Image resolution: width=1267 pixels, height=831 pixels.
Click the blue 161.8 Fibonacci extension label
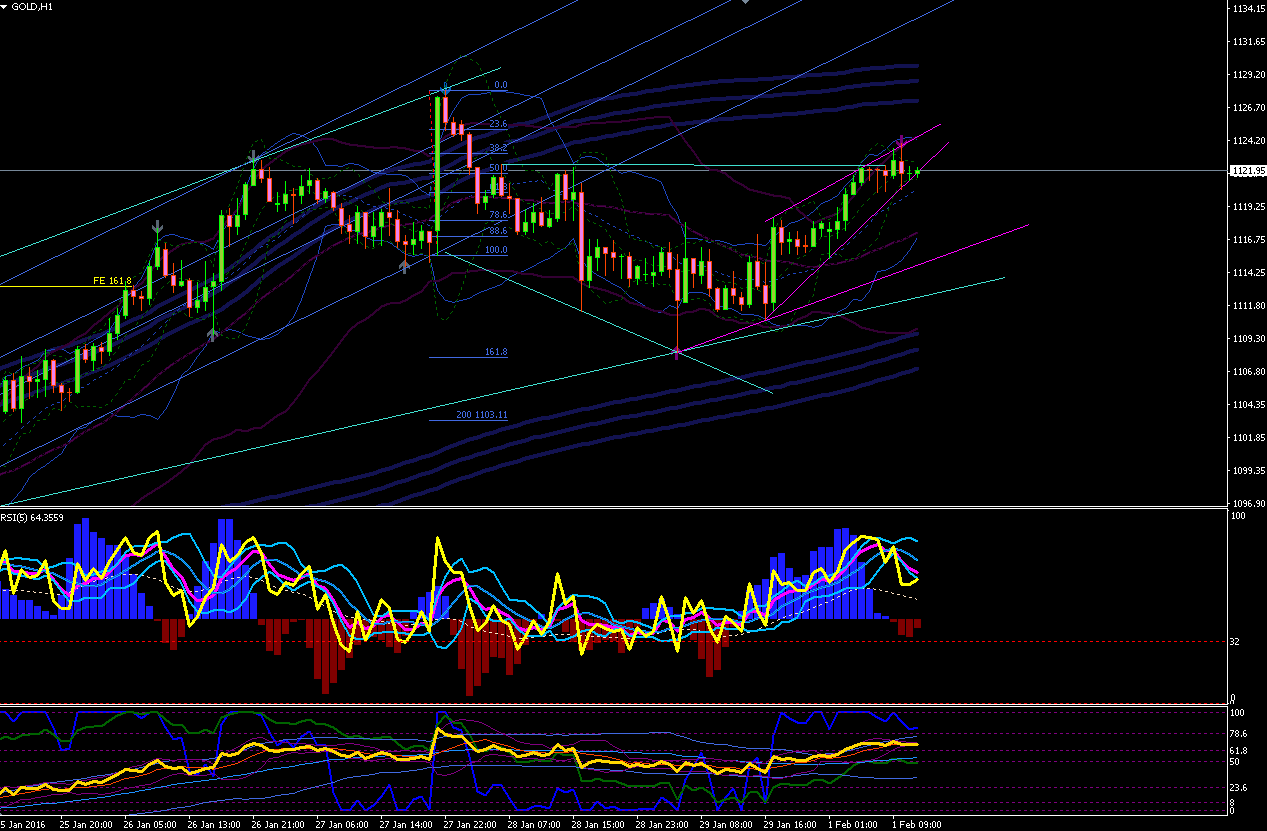[x=496, y=352]
